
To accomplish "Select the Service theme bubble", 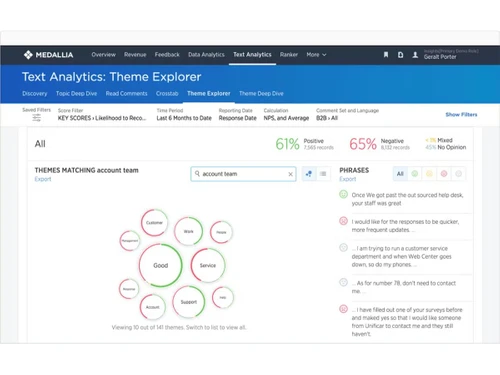I will (208, 265).
